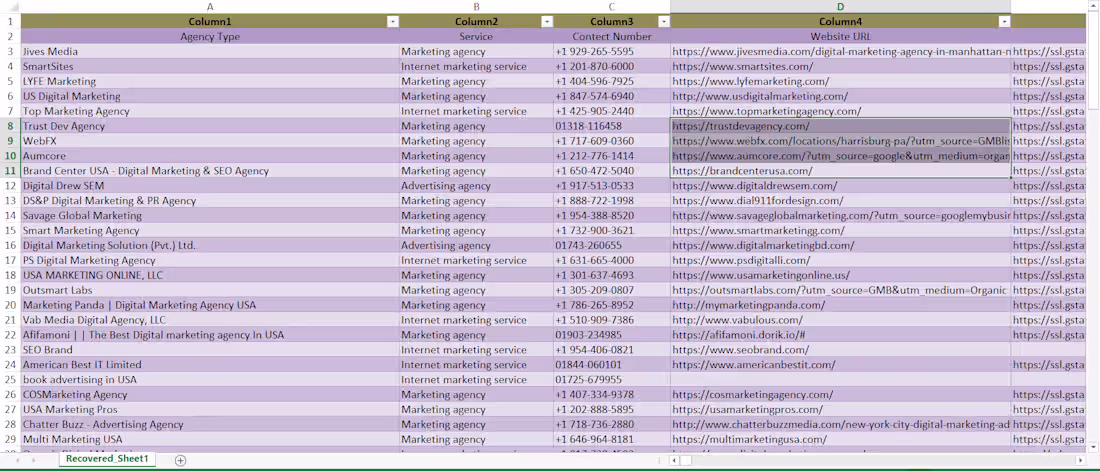Select Digital Drew SEM cell
1100x471 pixels.
(x=210, y=186)
